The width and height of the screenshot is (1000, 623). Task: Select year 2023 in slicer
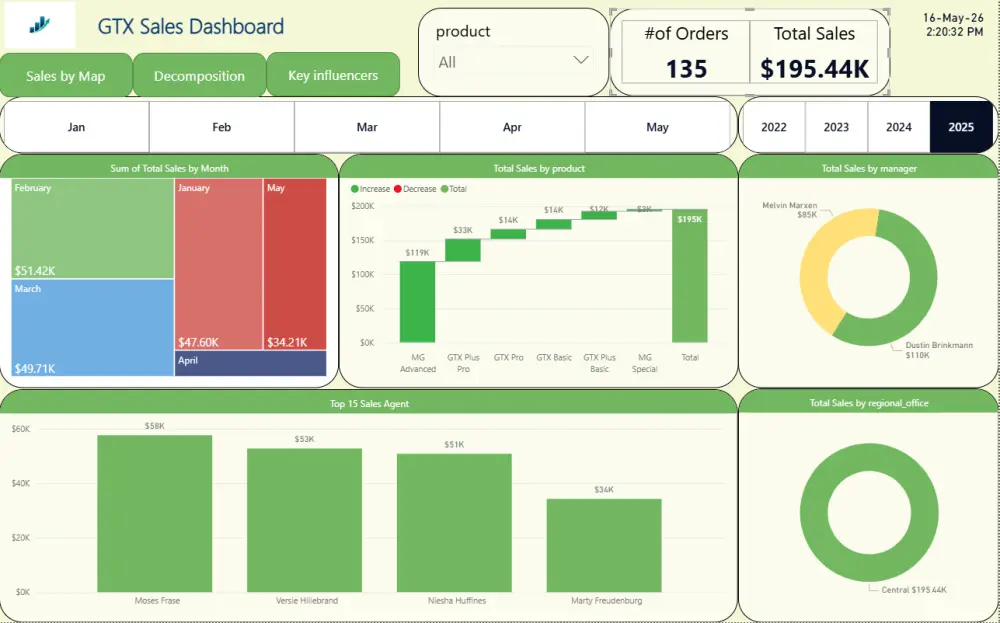(836, 127)
